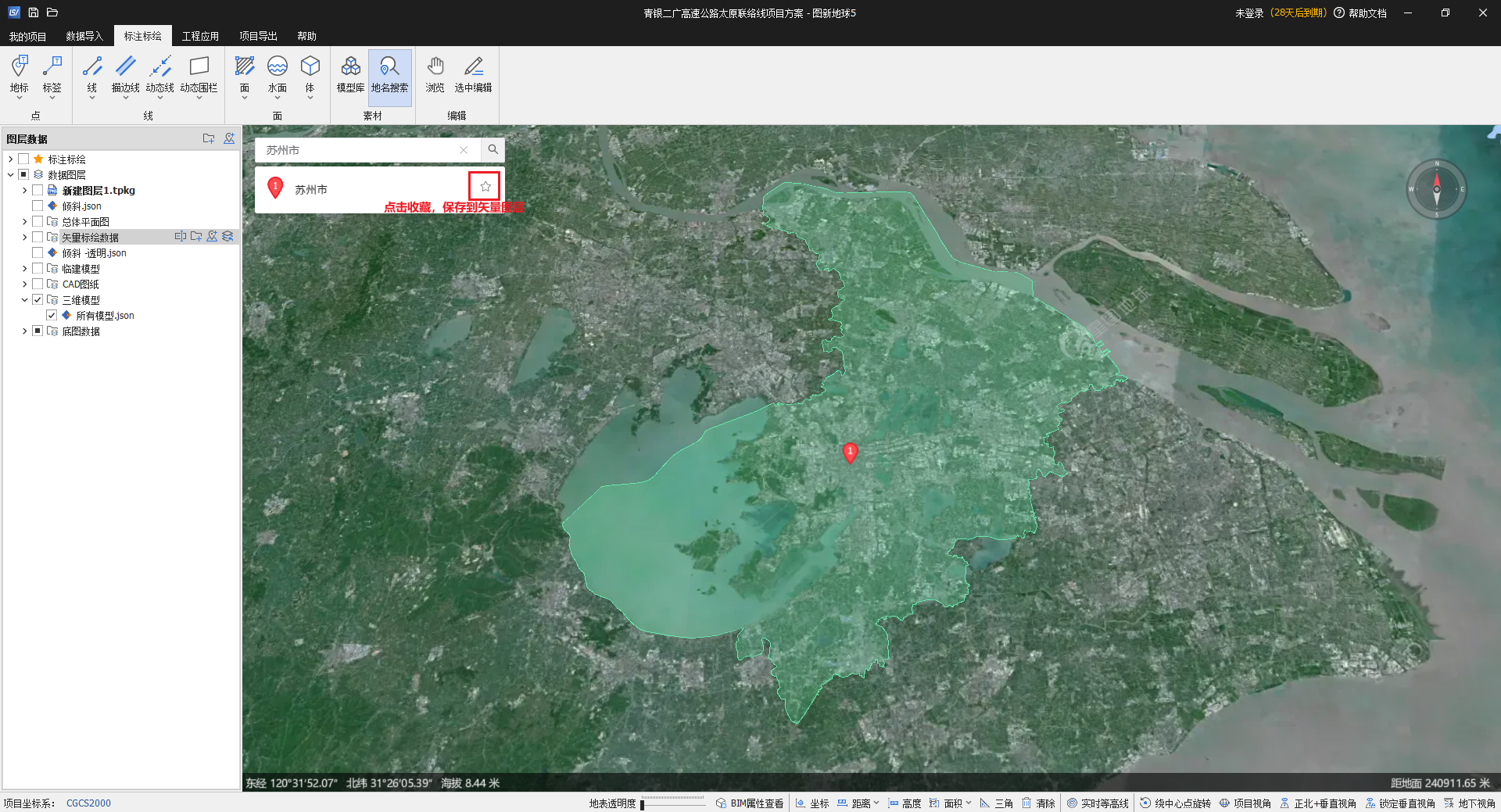The image size is (1501, 812).
Task: Choose the 动态围栏 dynamic fence tool
Action: tap(199, 74)
